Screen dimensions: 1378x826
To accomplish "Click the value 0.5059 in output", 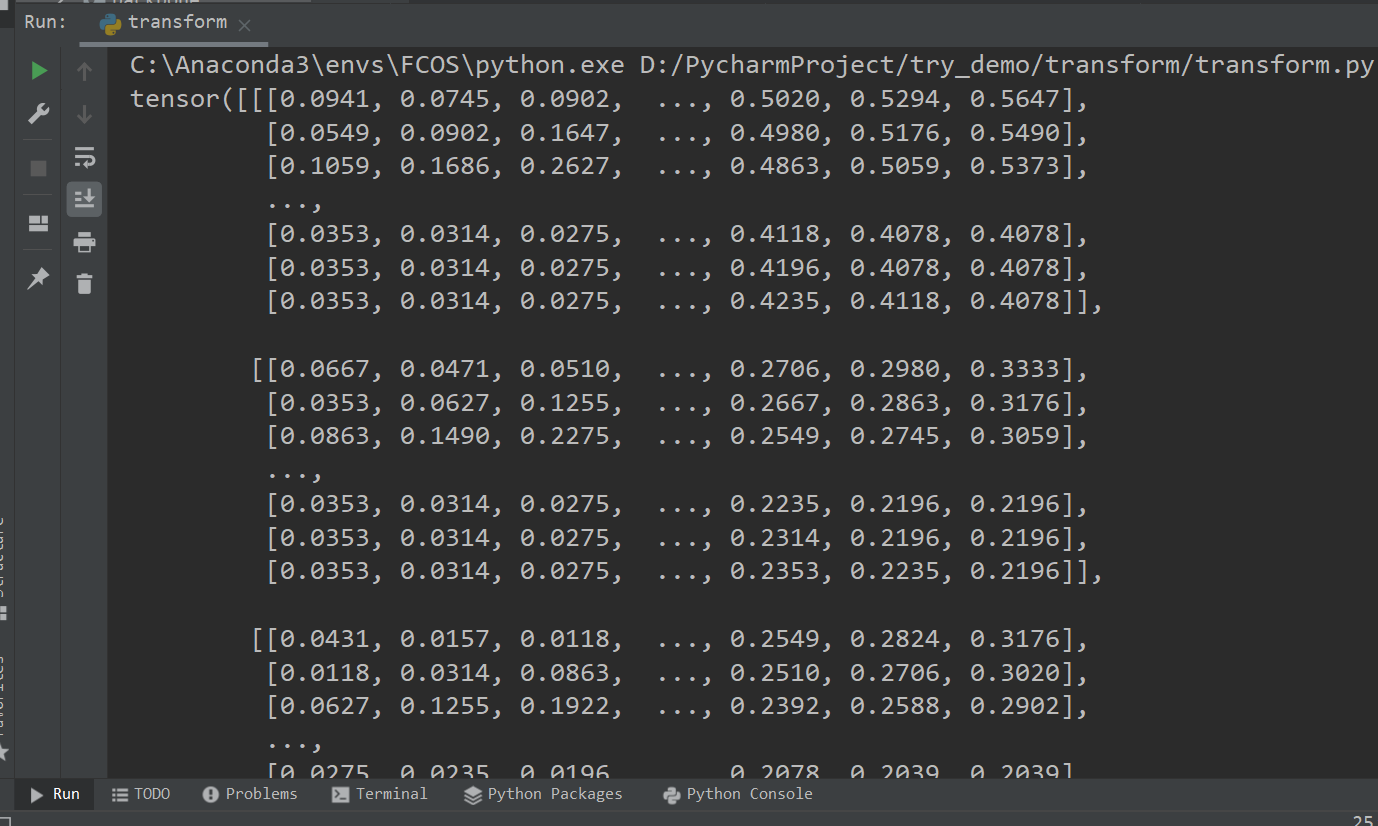I will pyautogui.click(x=895, y=167).
